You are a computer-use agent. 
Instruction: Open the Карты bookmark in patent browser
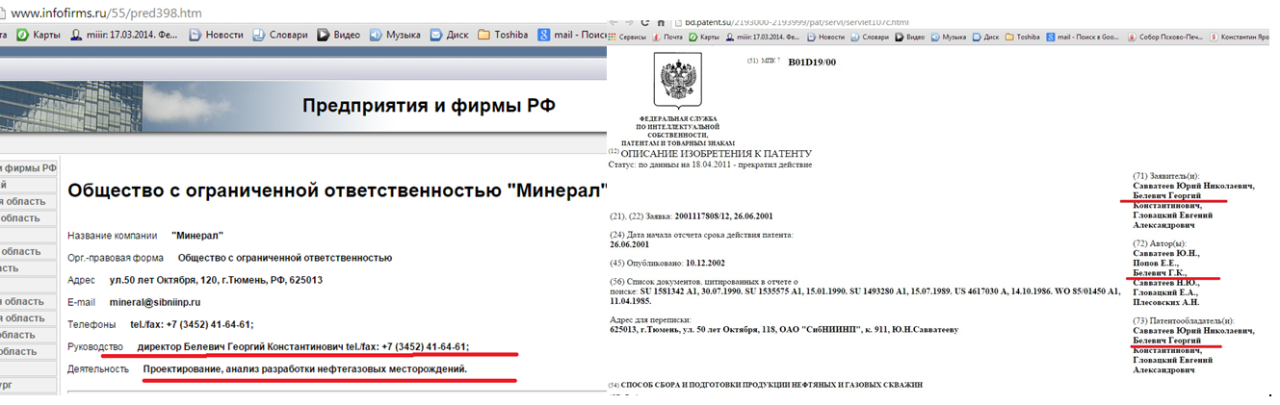coord(704,36)
